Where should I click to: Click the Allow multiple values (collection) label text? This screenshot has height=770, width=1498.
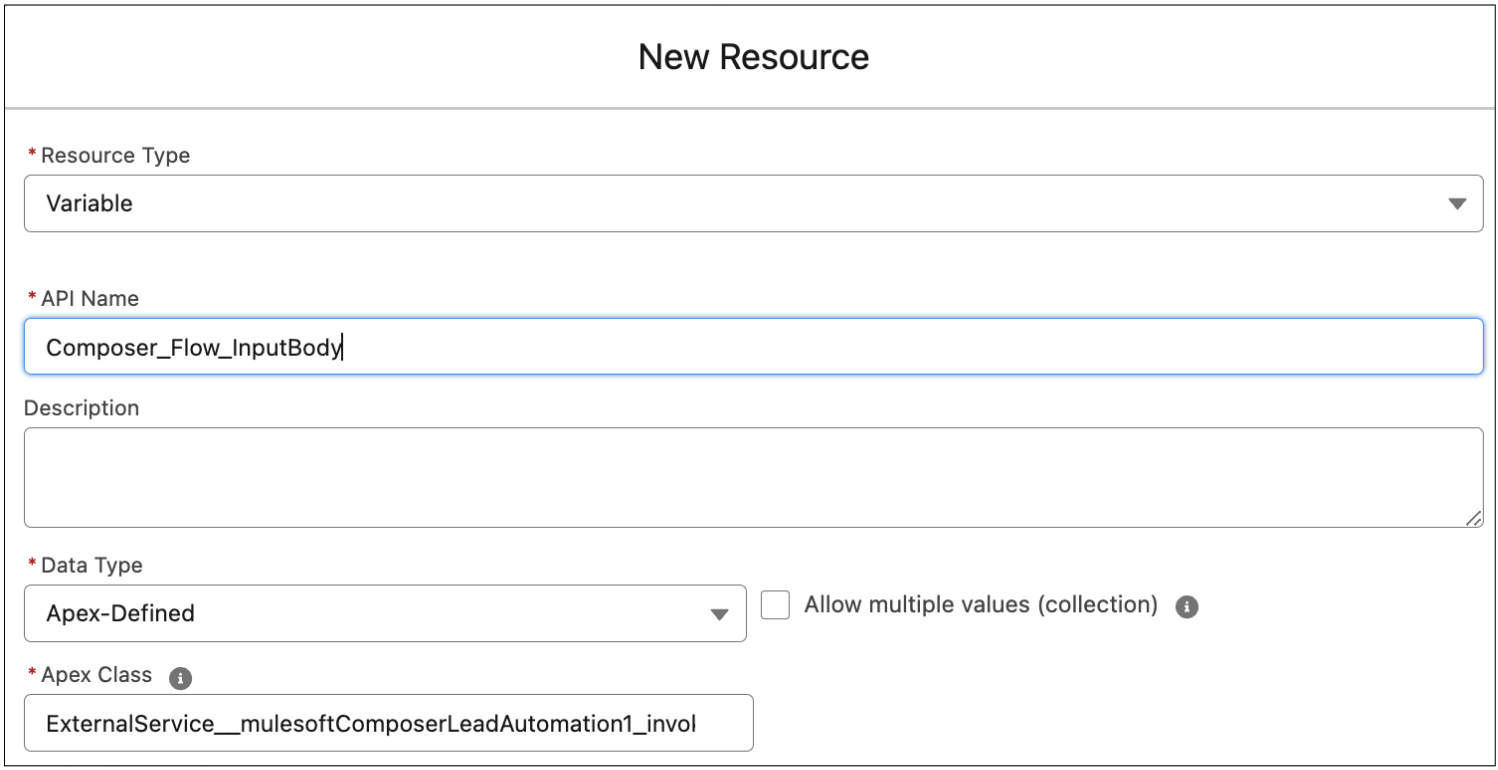pos(981,605)
